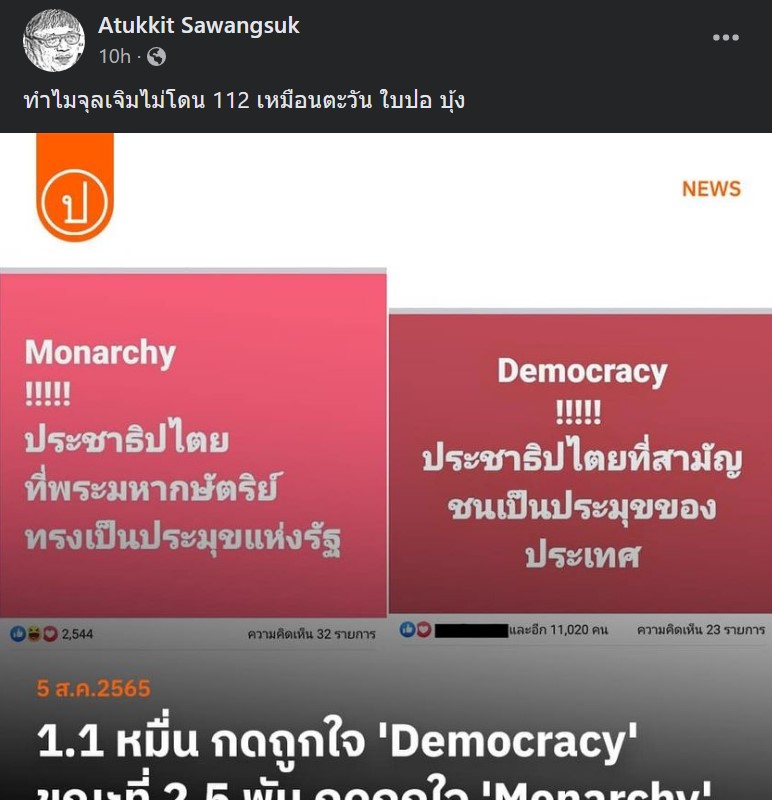Click the public globe privacy icon
The width and height of the screenshot is (772, 800).
point(156,57)
